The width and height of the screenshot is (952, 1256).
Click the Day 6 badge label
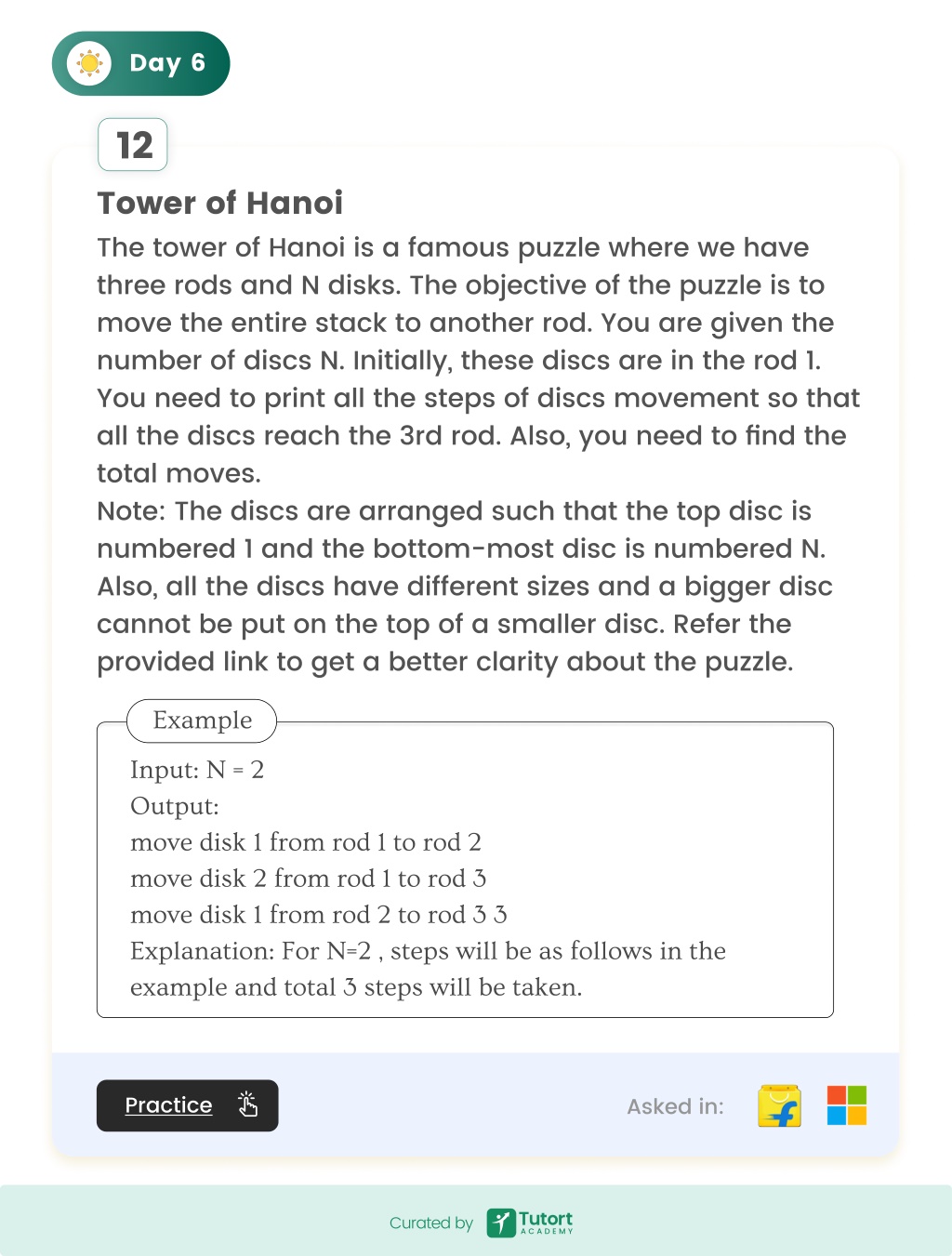point(167,63)
